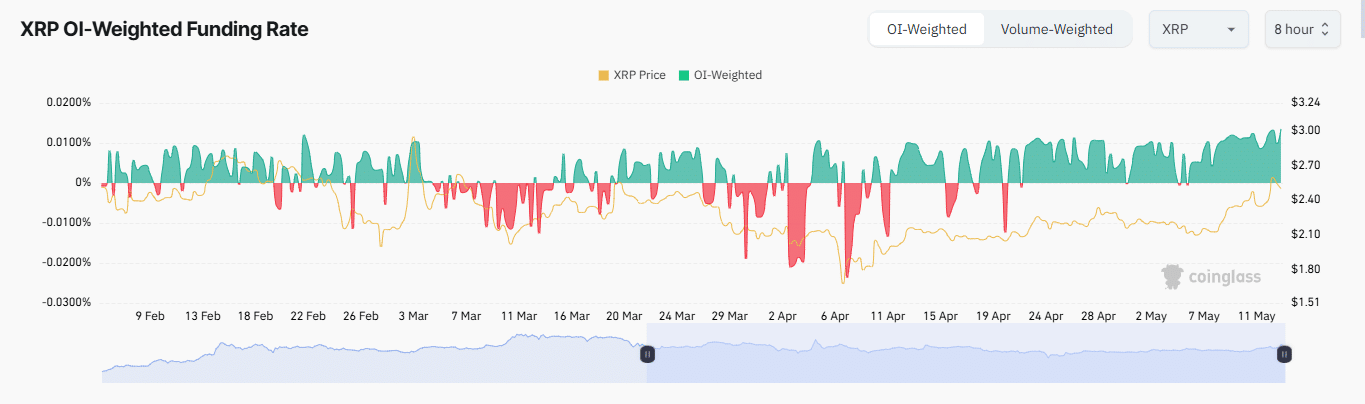Click the up-down chevrons beside 8 hour
This screenshot has width=1365, height=404.
[x=1325, y=29]
